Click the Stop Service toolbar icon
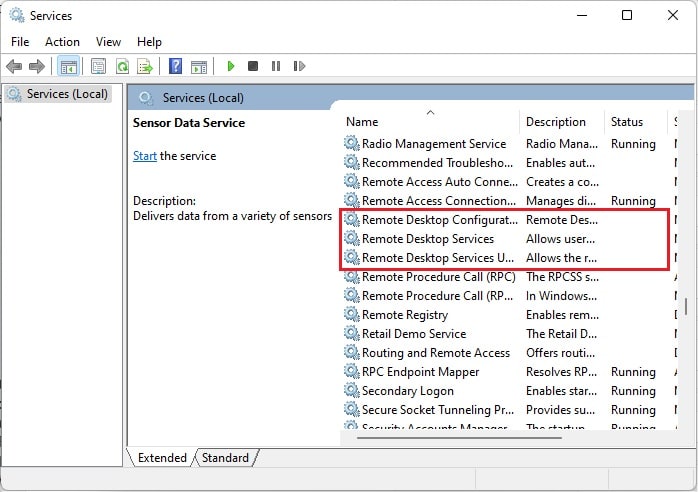Viewport: 698px width, 492px height. tap(253, 66)
